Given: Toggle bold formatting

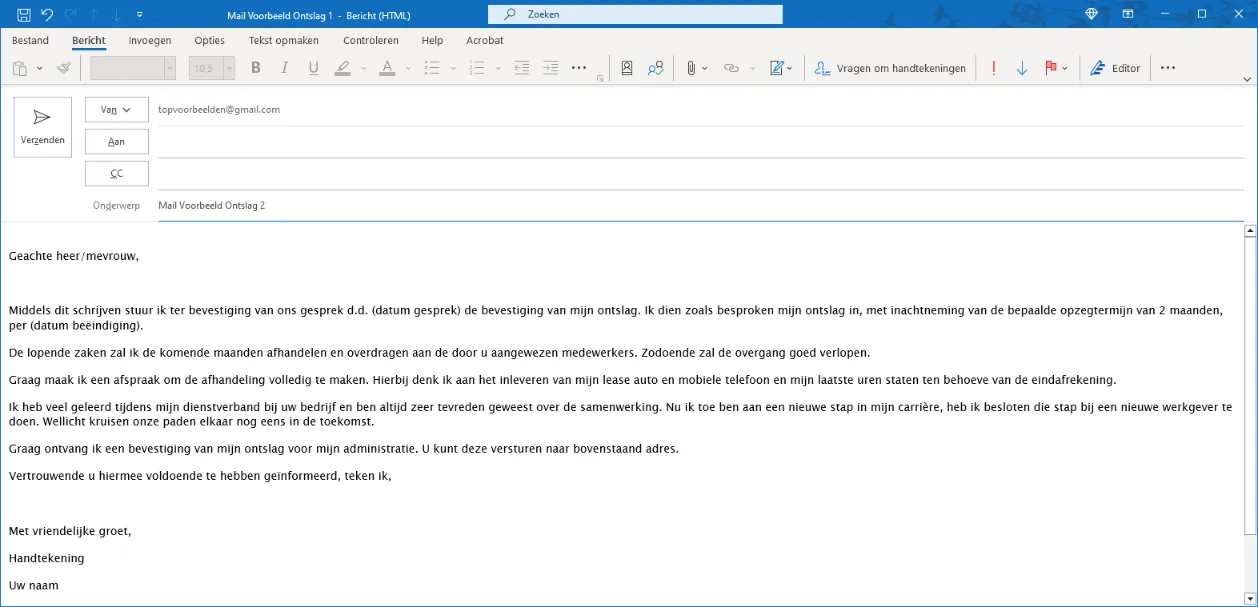Looking at the screenshot, I should tap(255, 67).
